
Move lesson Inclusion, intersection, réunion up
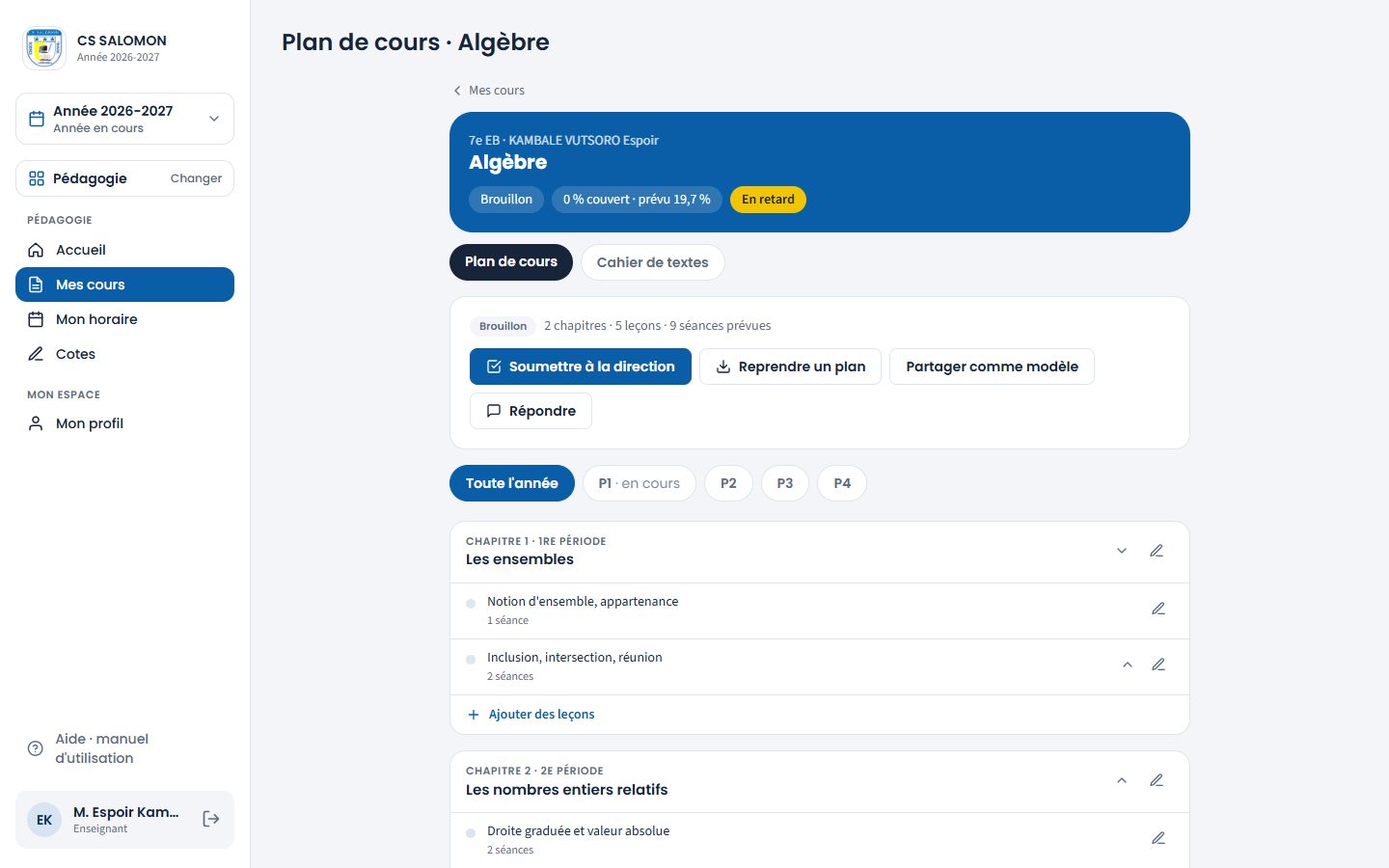(x=1128, y=665)
